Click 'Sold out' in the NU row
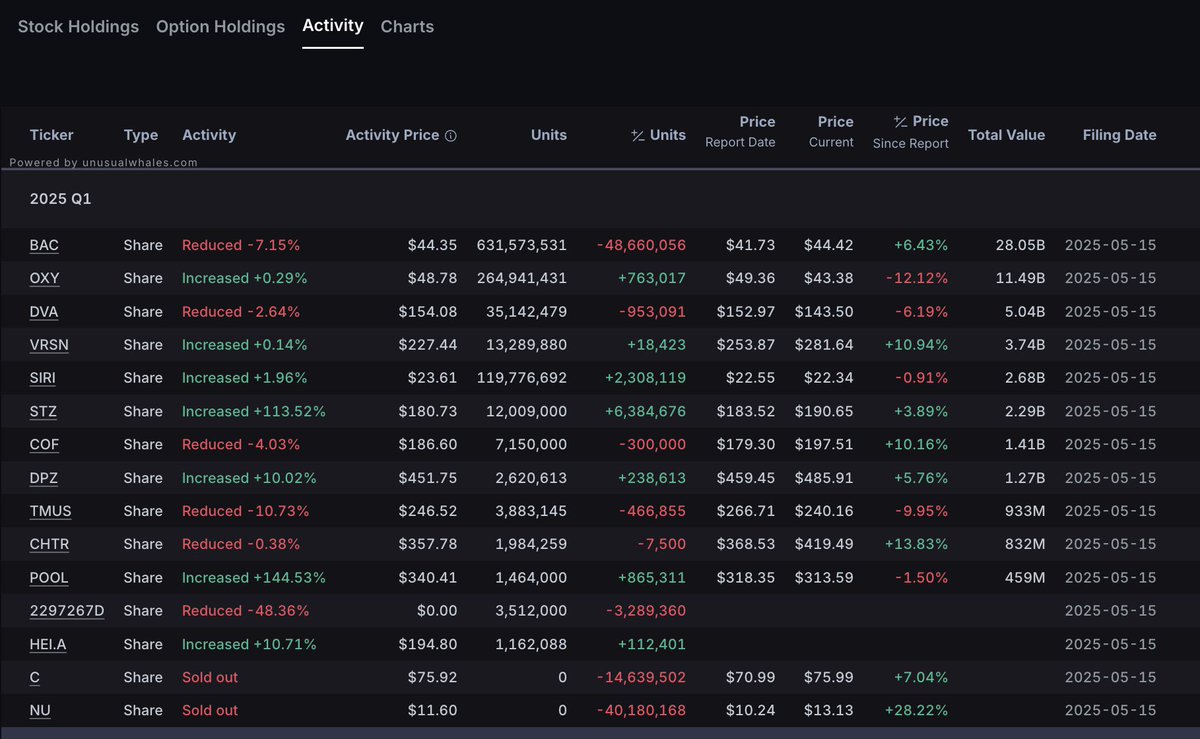This screenshot has height=739, width=1200. pyautogui.click(x=210, y=710)
